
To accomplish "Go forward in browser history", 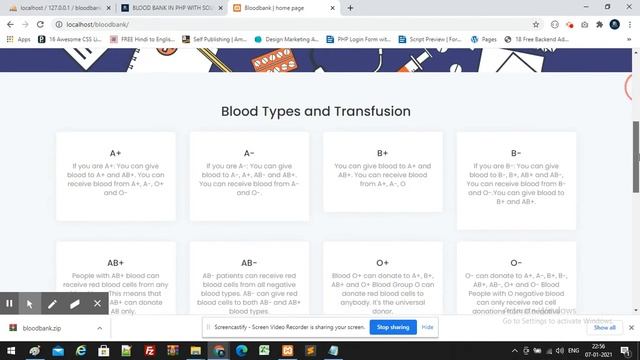I will point(25,24).
